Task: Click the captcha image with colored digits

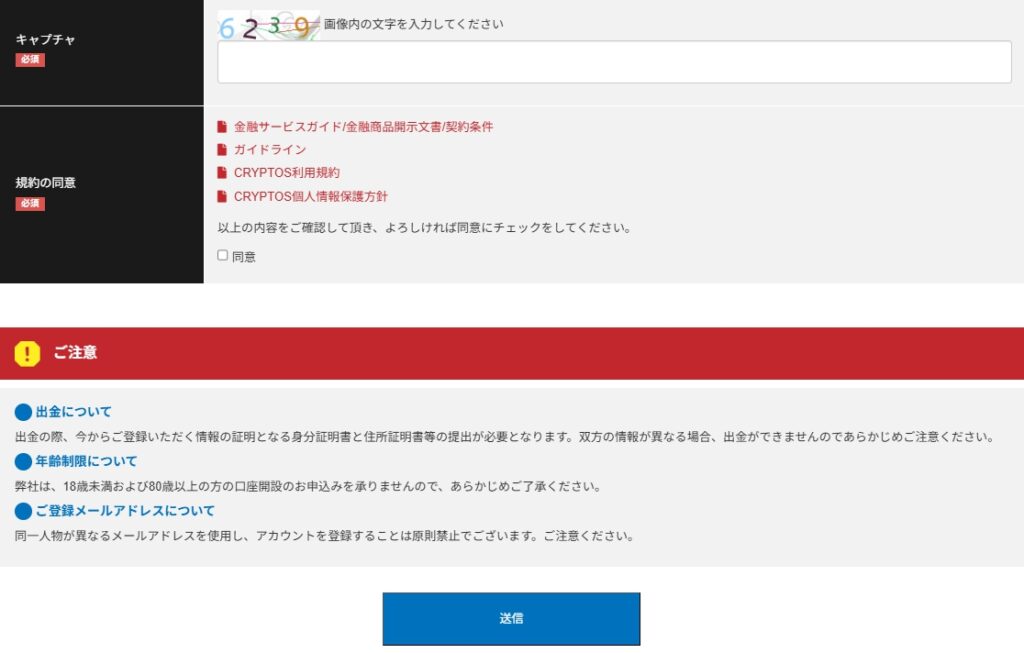Action: coord(268,26)
